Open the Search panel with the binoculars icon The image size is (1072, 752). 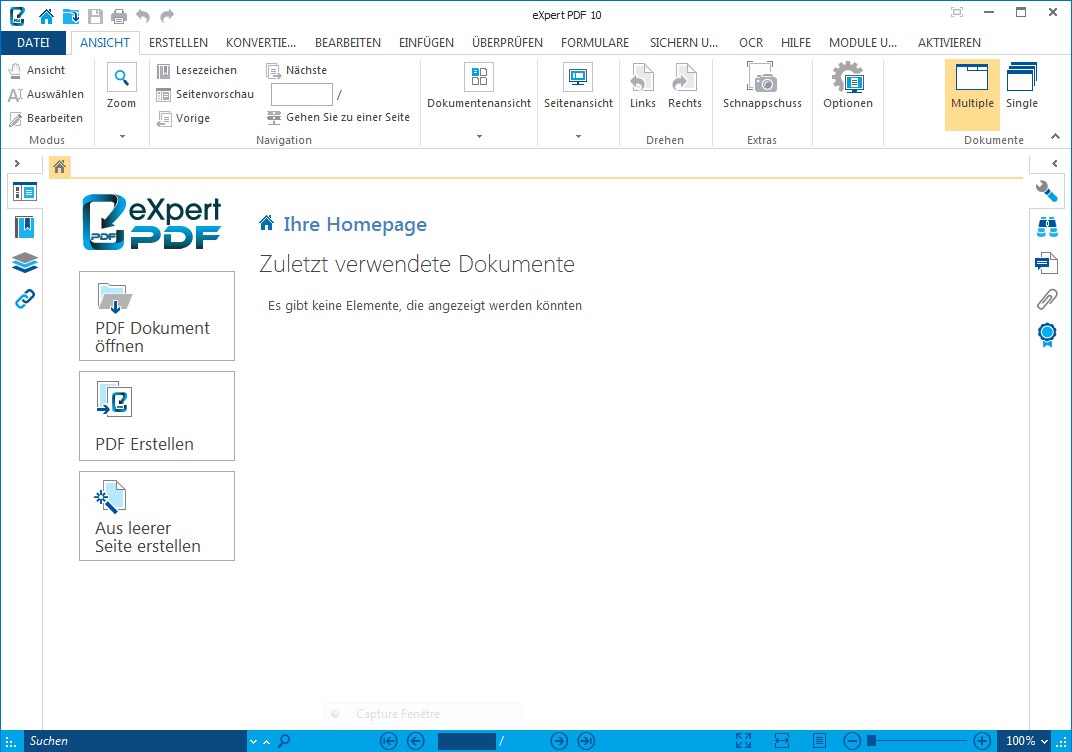point(1046,227)
